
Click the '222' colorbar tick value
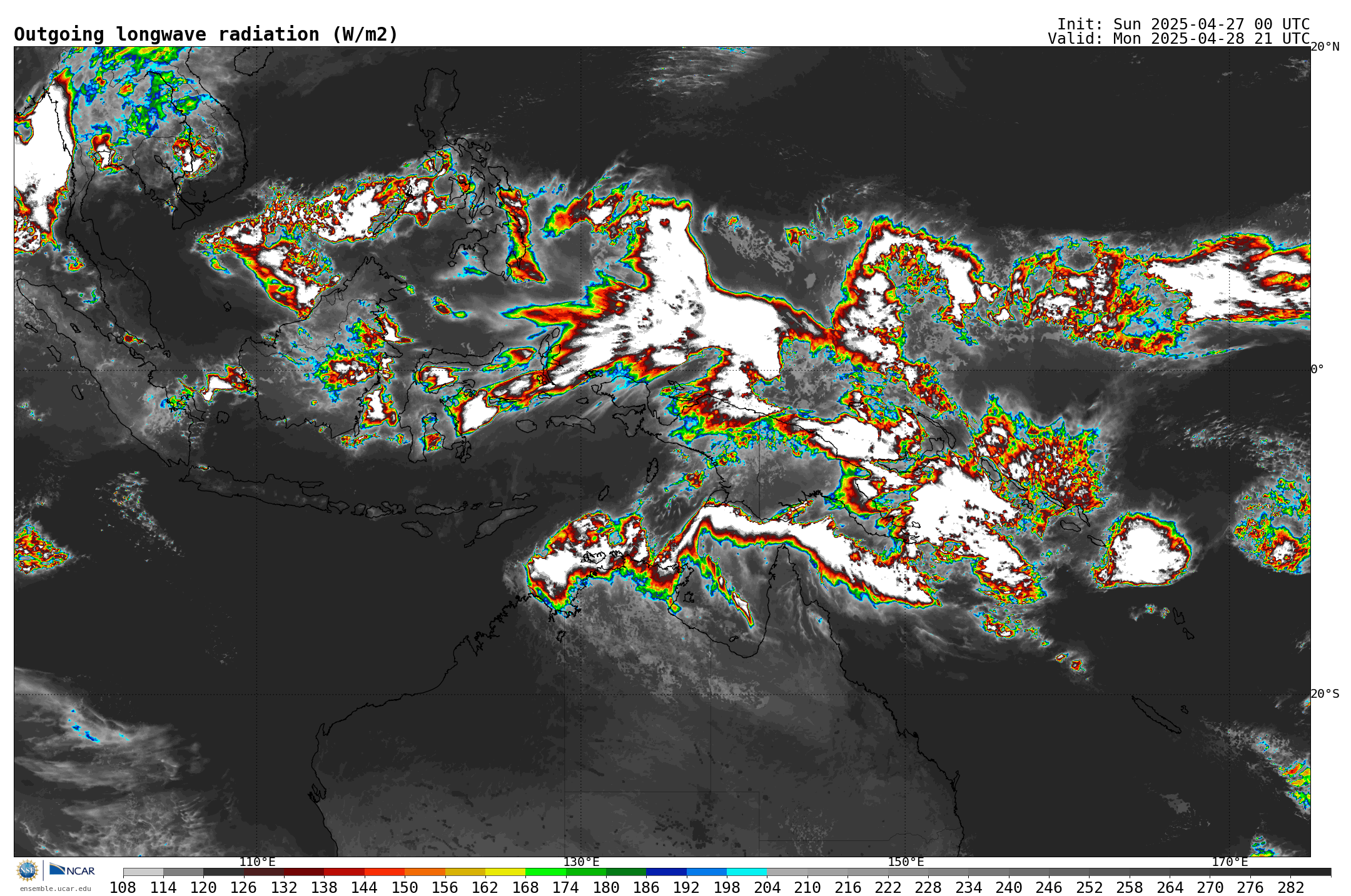tap(888, 888)
